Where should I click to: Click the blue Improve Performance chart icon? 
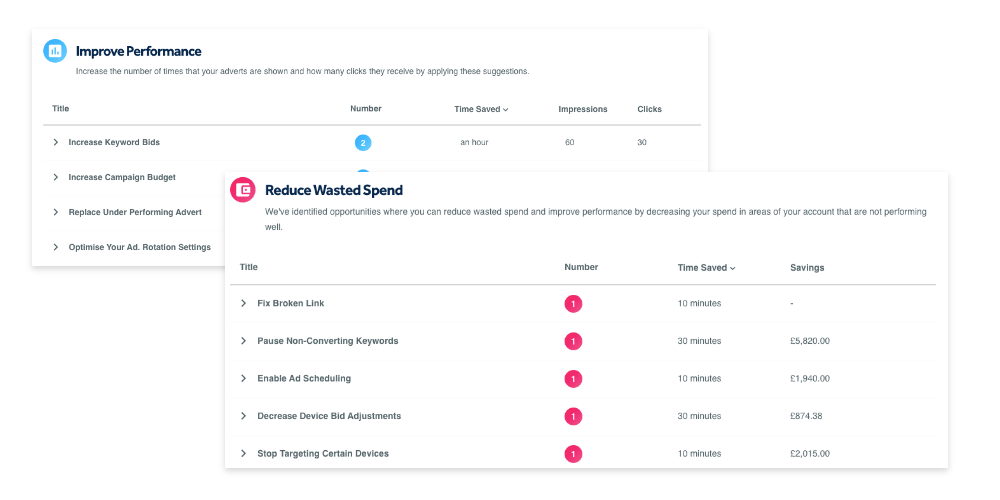coord(55,51)
